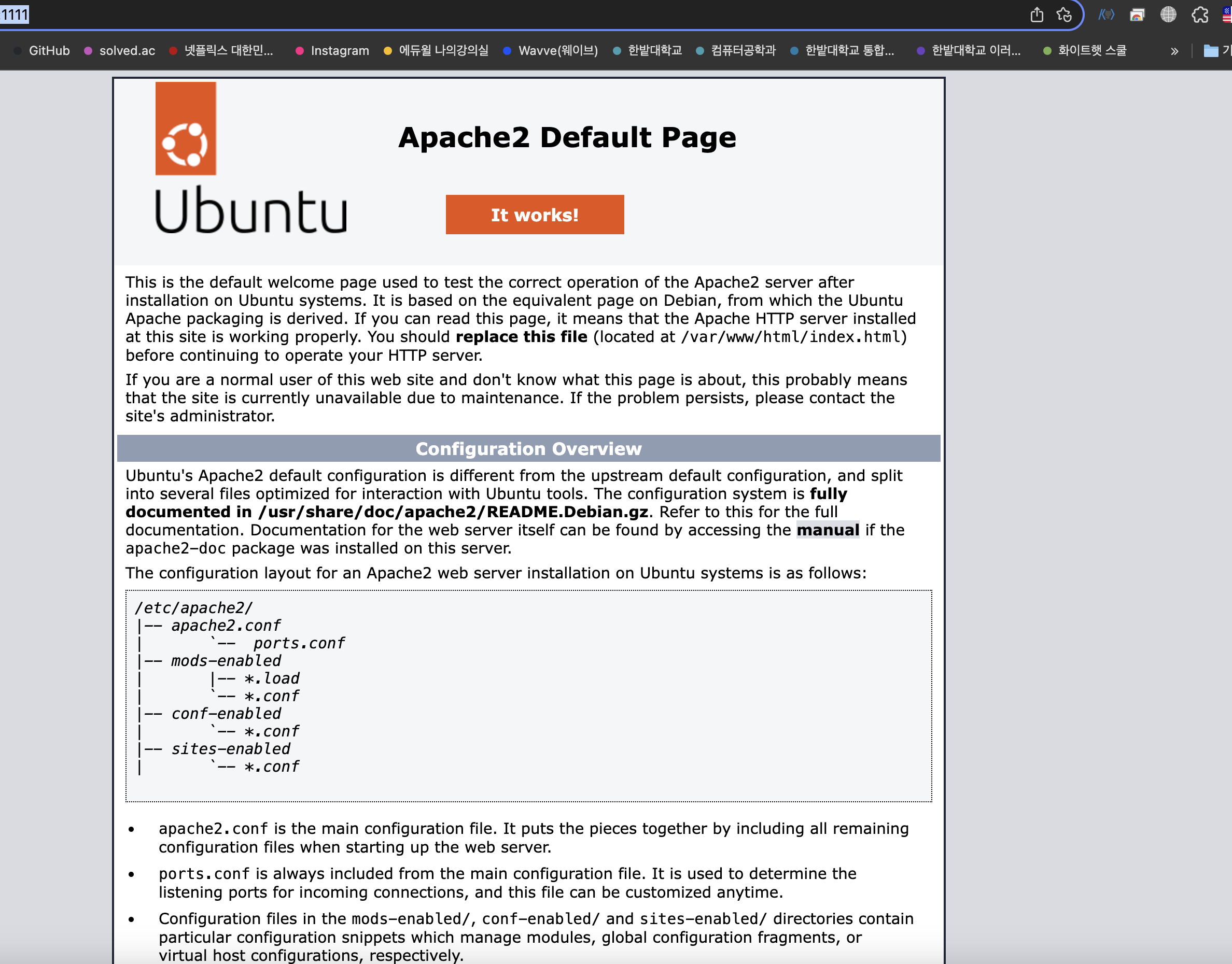Viewport: 1232px width, 964px height.
Task: Click the 'replace this file' bold text
Action: (x=521, y=337)
